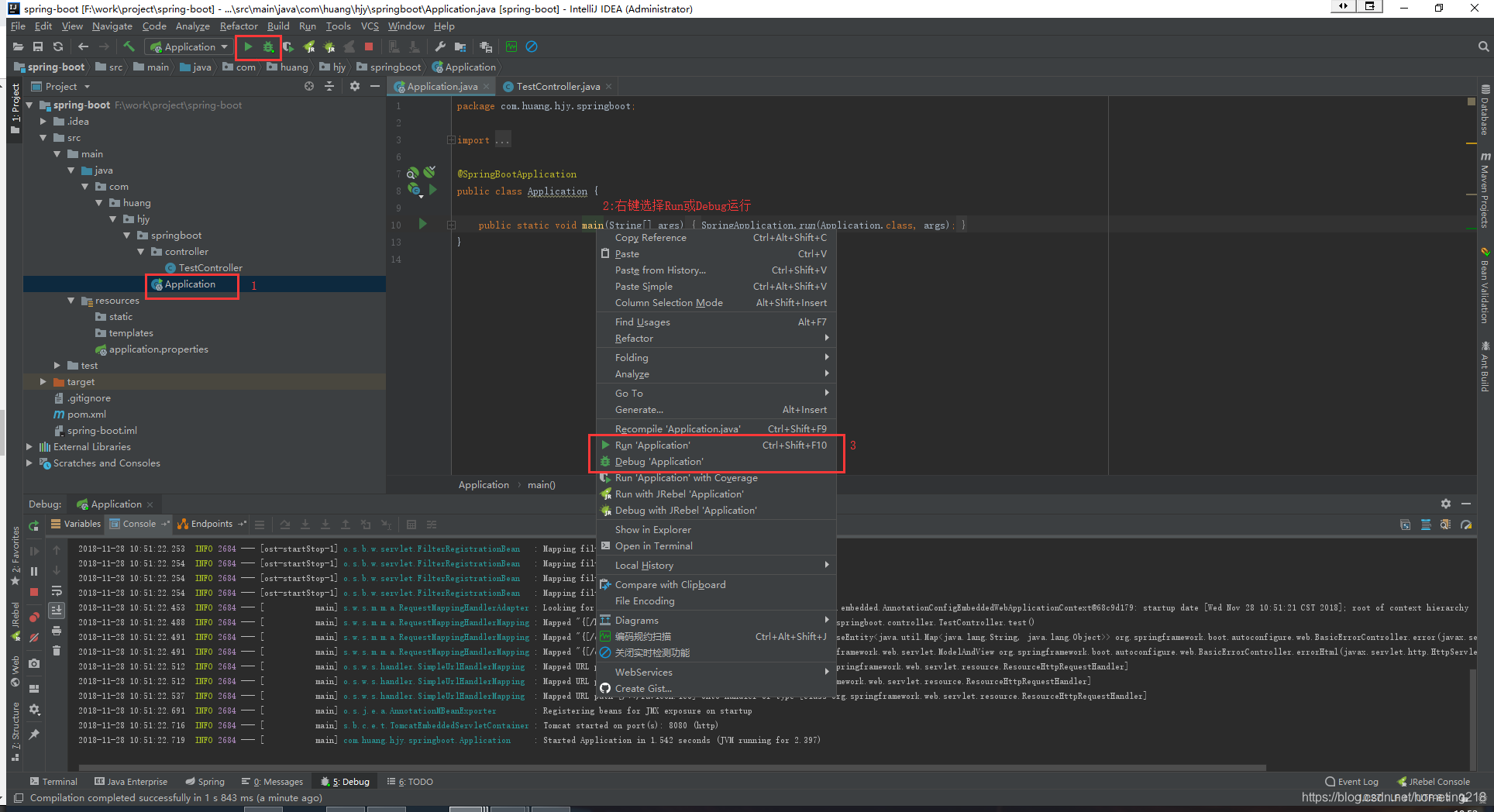This screenshot has height=812, width=1494.
Task: Open Project Structure icon in toolbar
Action: point(460,46)
